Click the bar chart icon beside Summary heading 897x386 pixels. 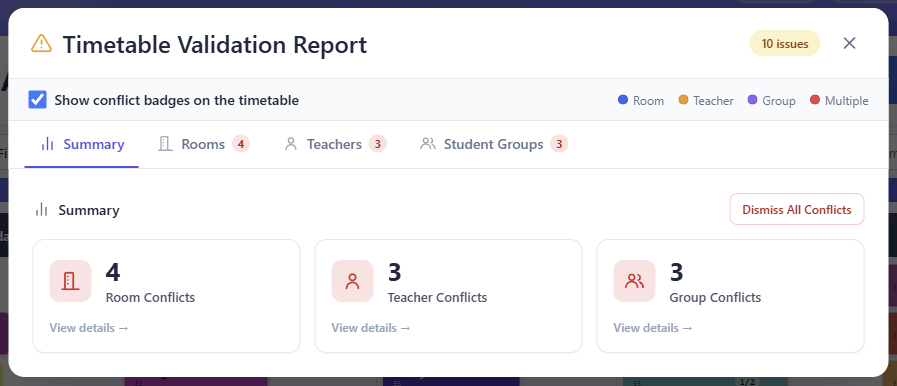click(x=42, y=210)
